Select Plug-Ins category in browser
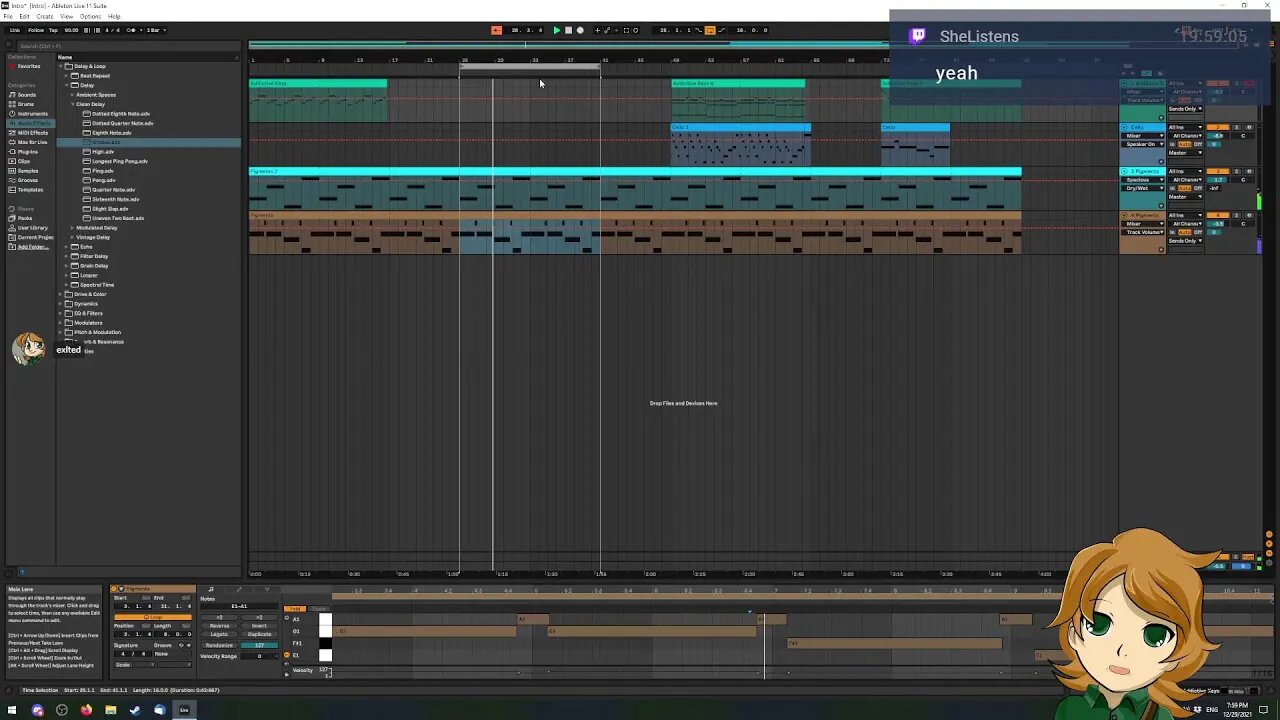The width and height of the screenshot is (1280, 720). pos(28,151)
